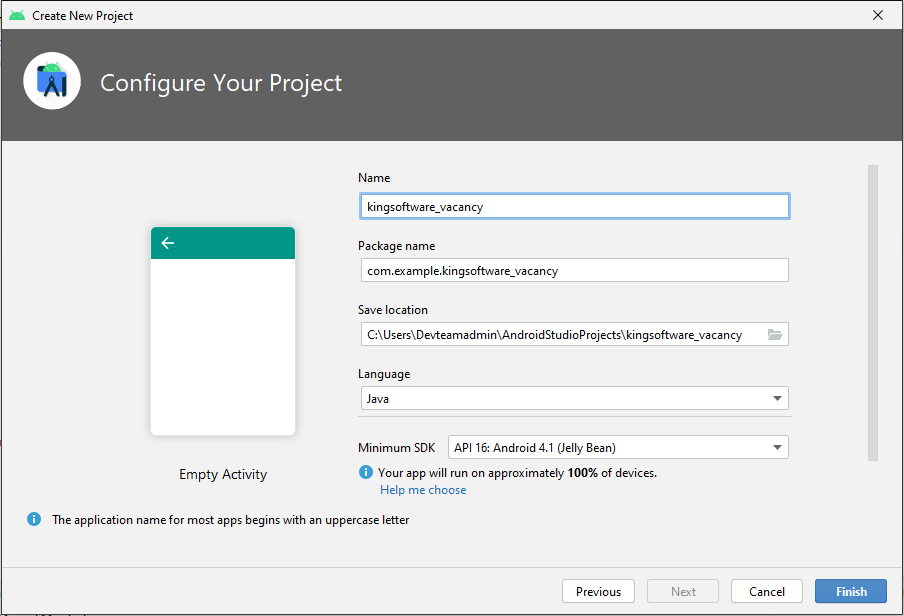
Task: Go back with the Previous button
Action: click(598, 591)
